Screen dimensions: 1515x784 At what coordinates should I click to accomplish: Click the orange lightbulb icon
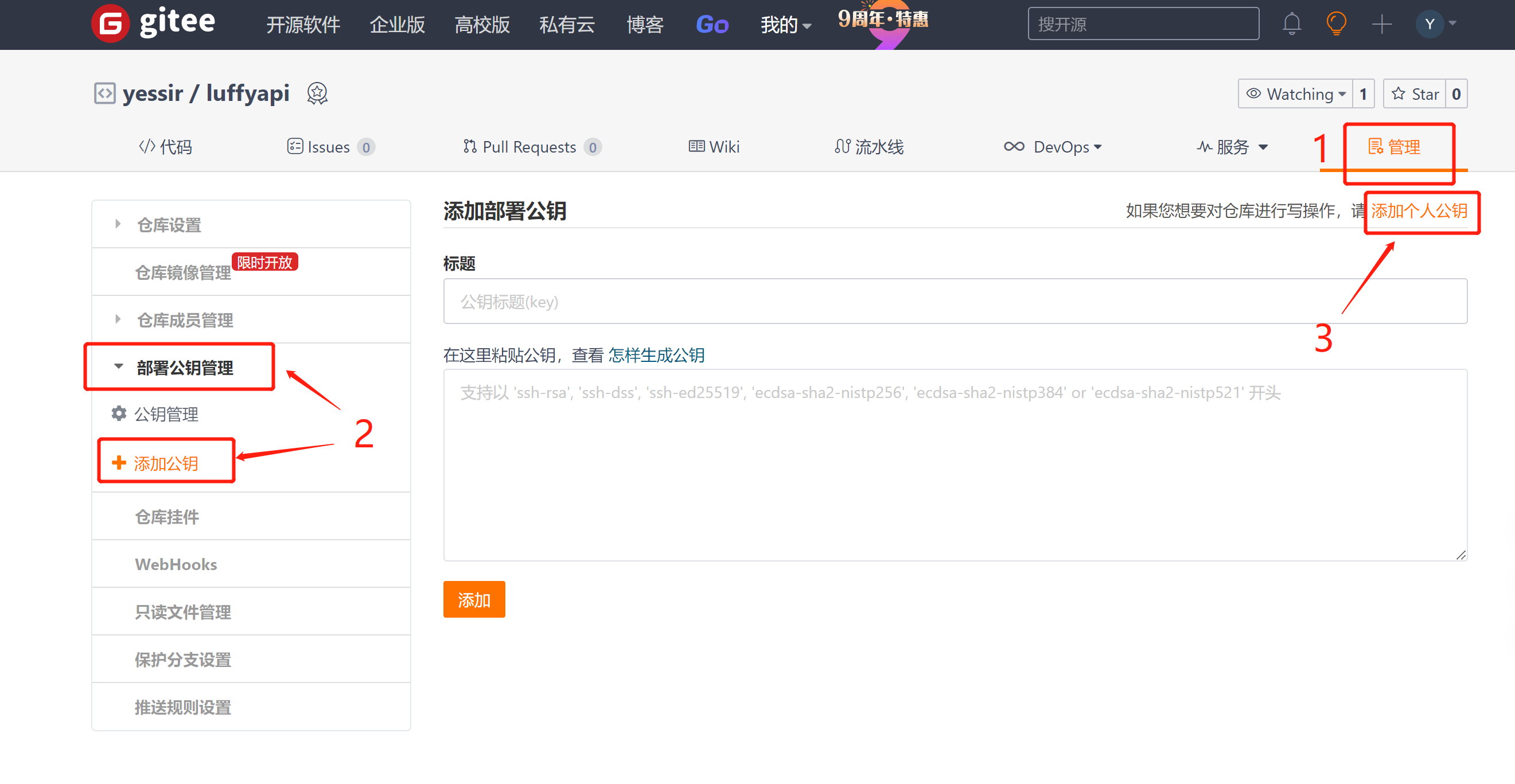click(1335, 24)
